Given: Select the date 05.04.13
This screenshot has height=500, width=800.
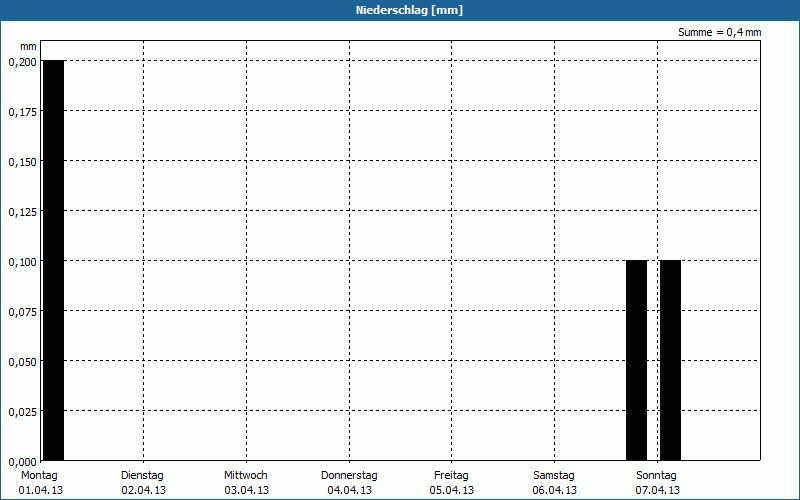Looking at the screenshot, I should tap(452, 490).
